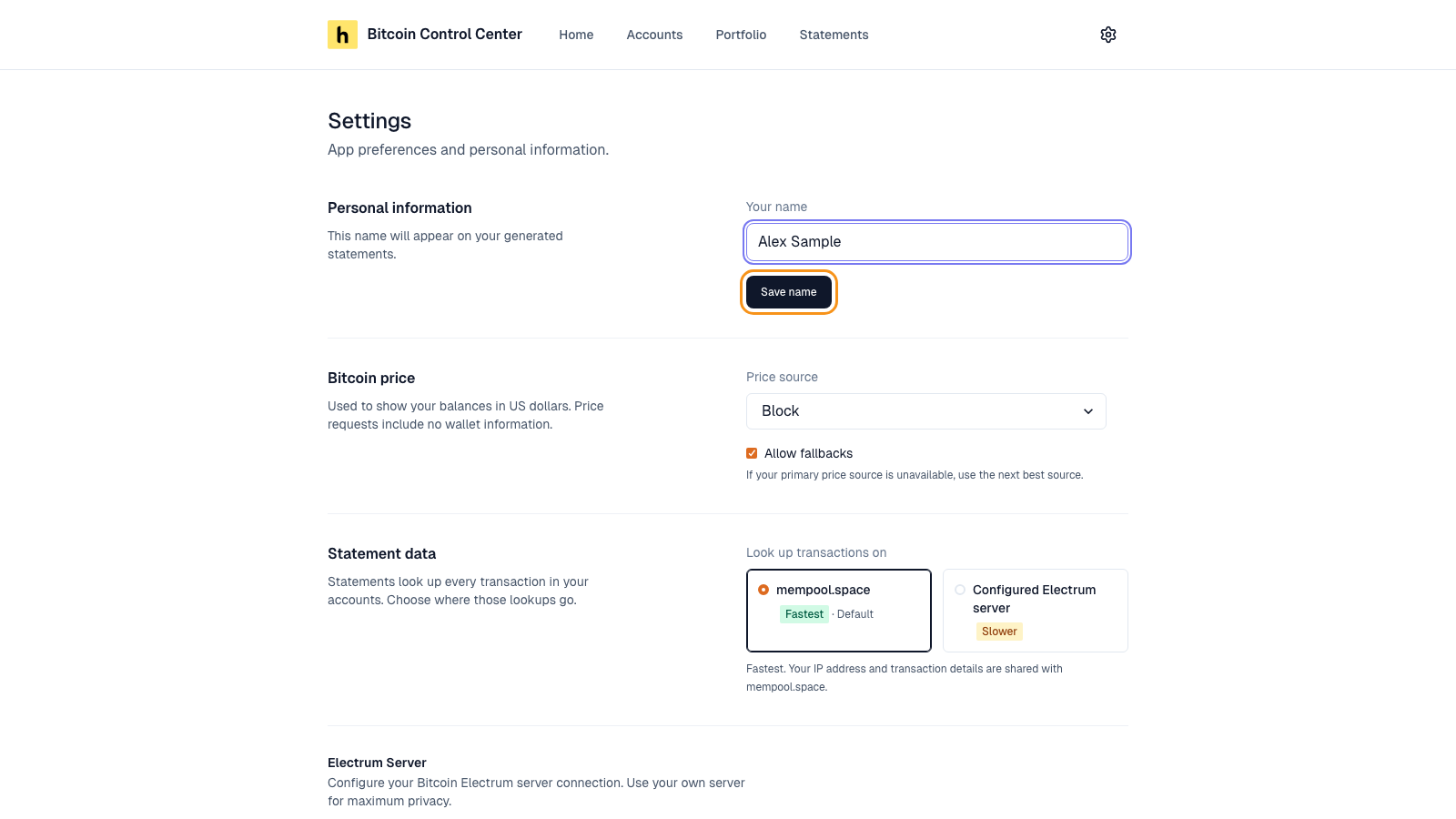The height and width of the screenshot is (819, 1456).
Task: Toggle the Allow fallbacks checkbox
Action: coord(752,453)
